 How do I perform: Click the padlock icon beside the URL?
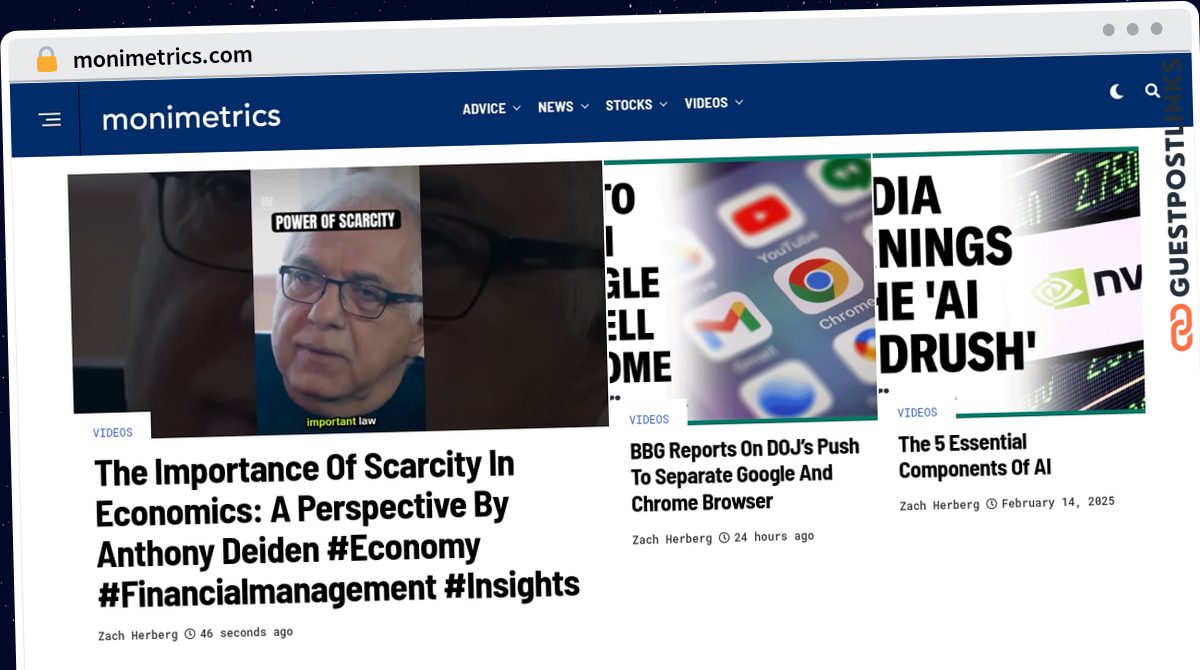[47, 60]
